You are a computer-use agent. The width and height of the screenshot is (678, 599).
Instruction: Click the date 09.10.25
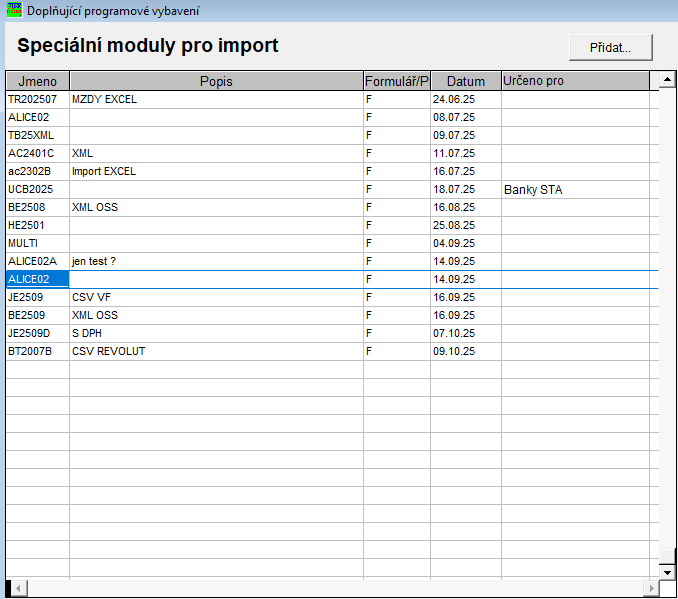[x=466, y=352]
